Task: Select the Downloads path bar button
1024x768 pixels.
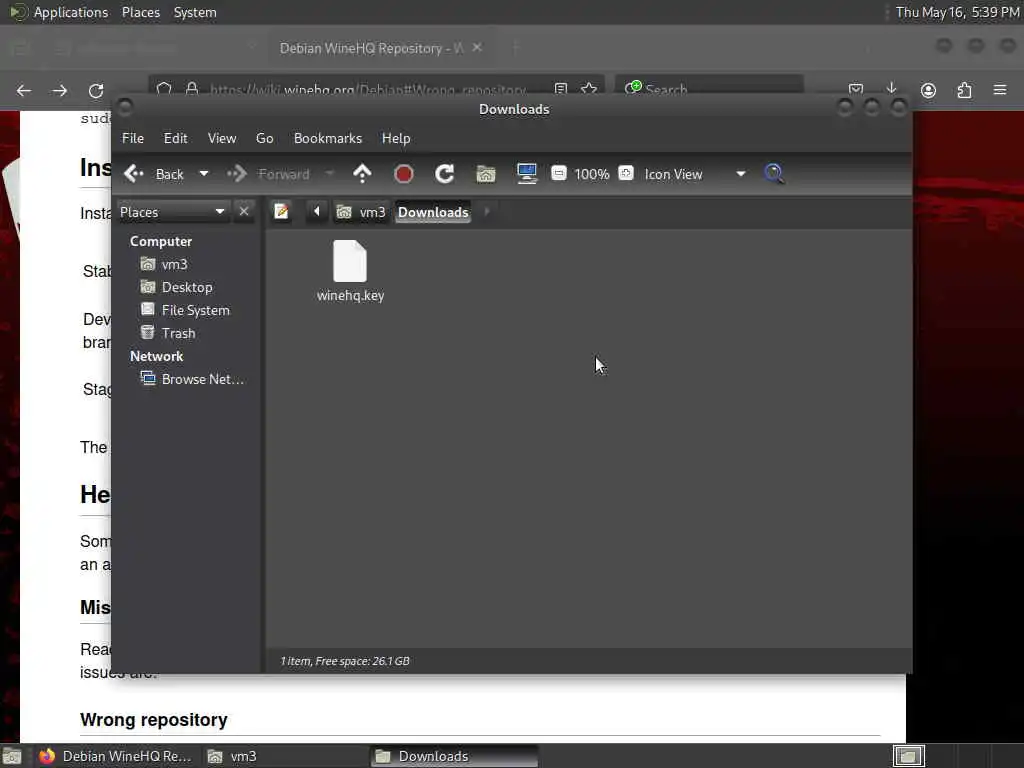Action: [433, 212]
